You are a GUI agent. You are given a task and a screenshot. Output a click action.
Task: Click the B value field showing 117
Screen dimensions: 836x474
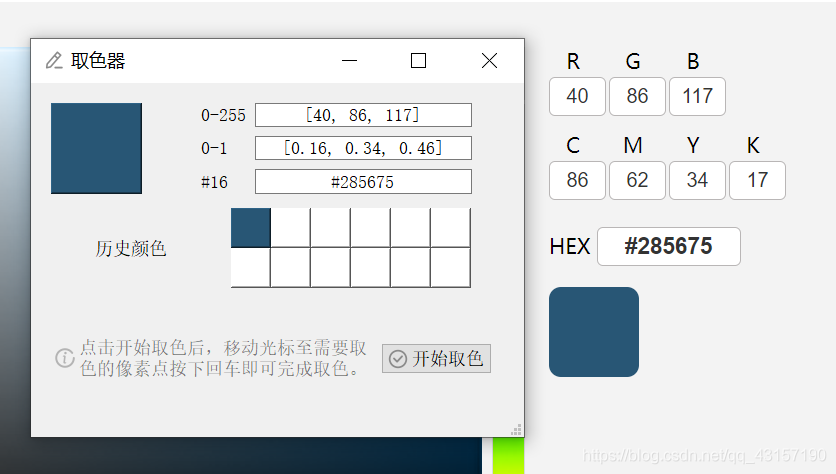coord(697,96)
